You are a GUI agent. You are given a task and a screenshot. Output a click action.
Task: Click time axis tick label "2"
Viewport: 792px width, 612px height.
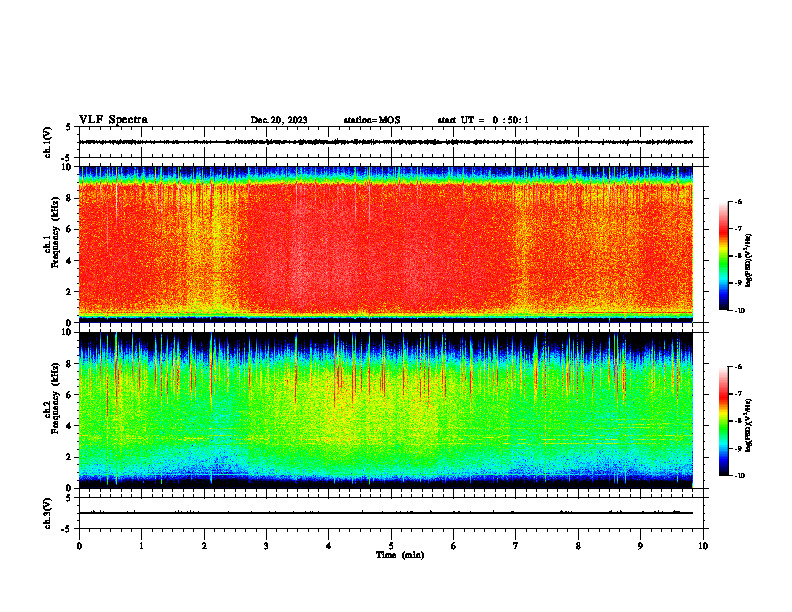point(204,546)
